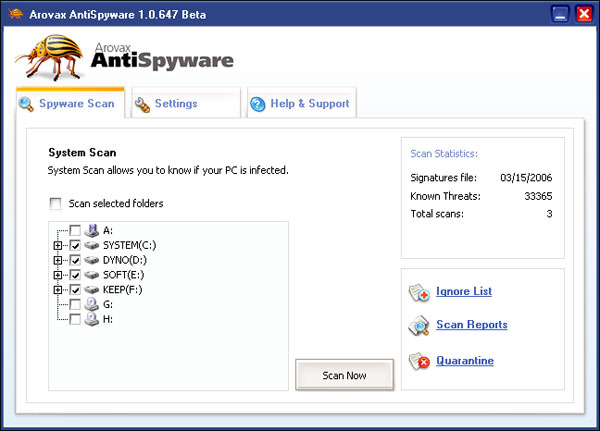
Task: Click the beetle icon in the title bar
Action: (x=15, y=15)
